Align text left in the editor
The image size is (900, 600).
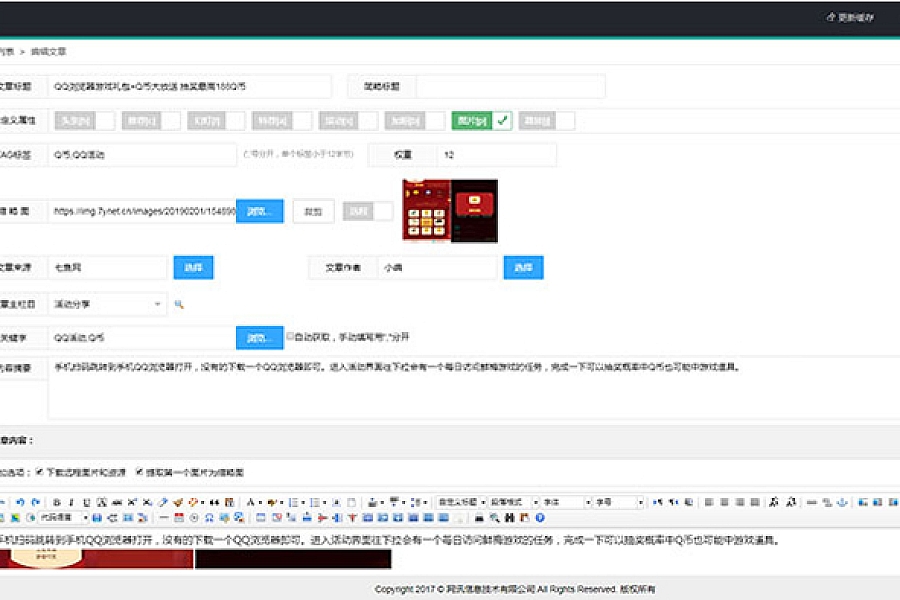click(709, 502)
